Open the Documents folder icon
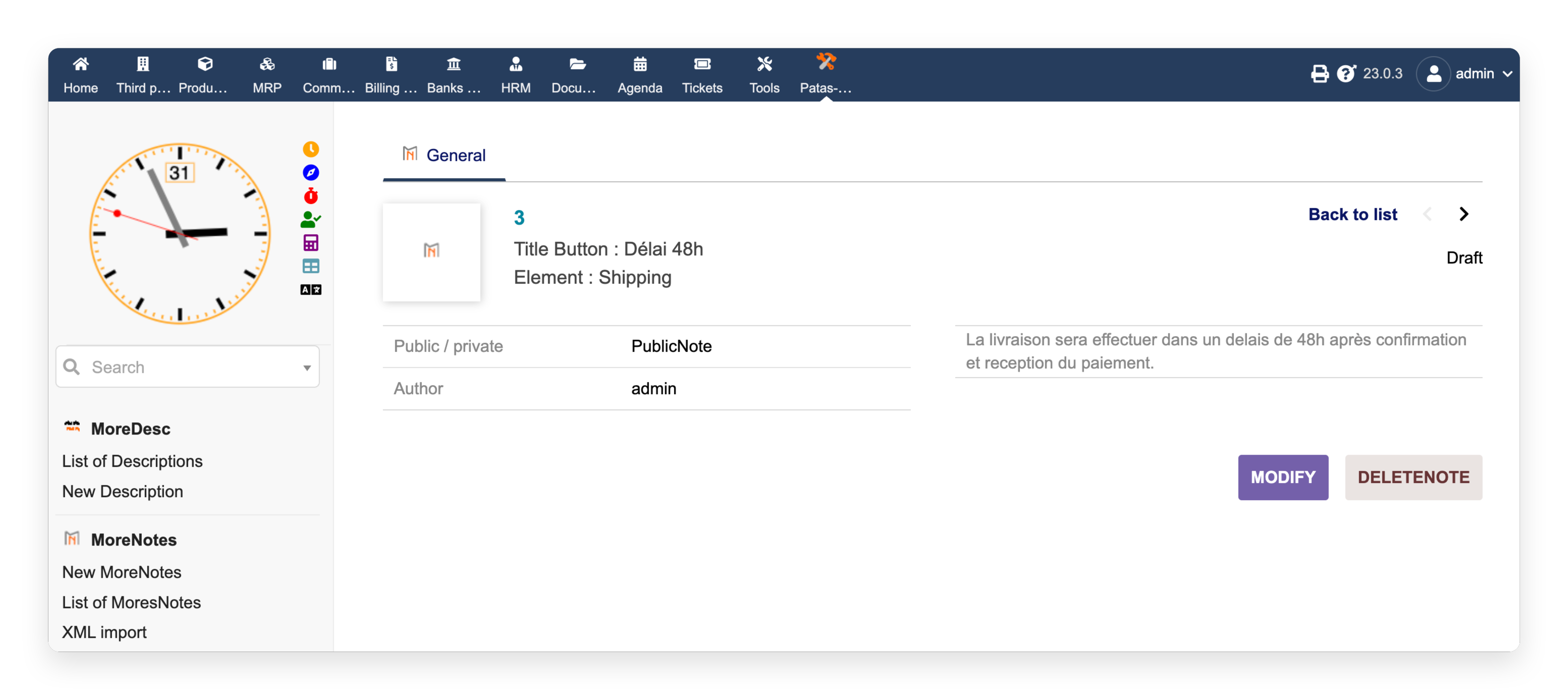Image resolution: width=1568 pixels, height=700 pixels. tap(578, 64)
